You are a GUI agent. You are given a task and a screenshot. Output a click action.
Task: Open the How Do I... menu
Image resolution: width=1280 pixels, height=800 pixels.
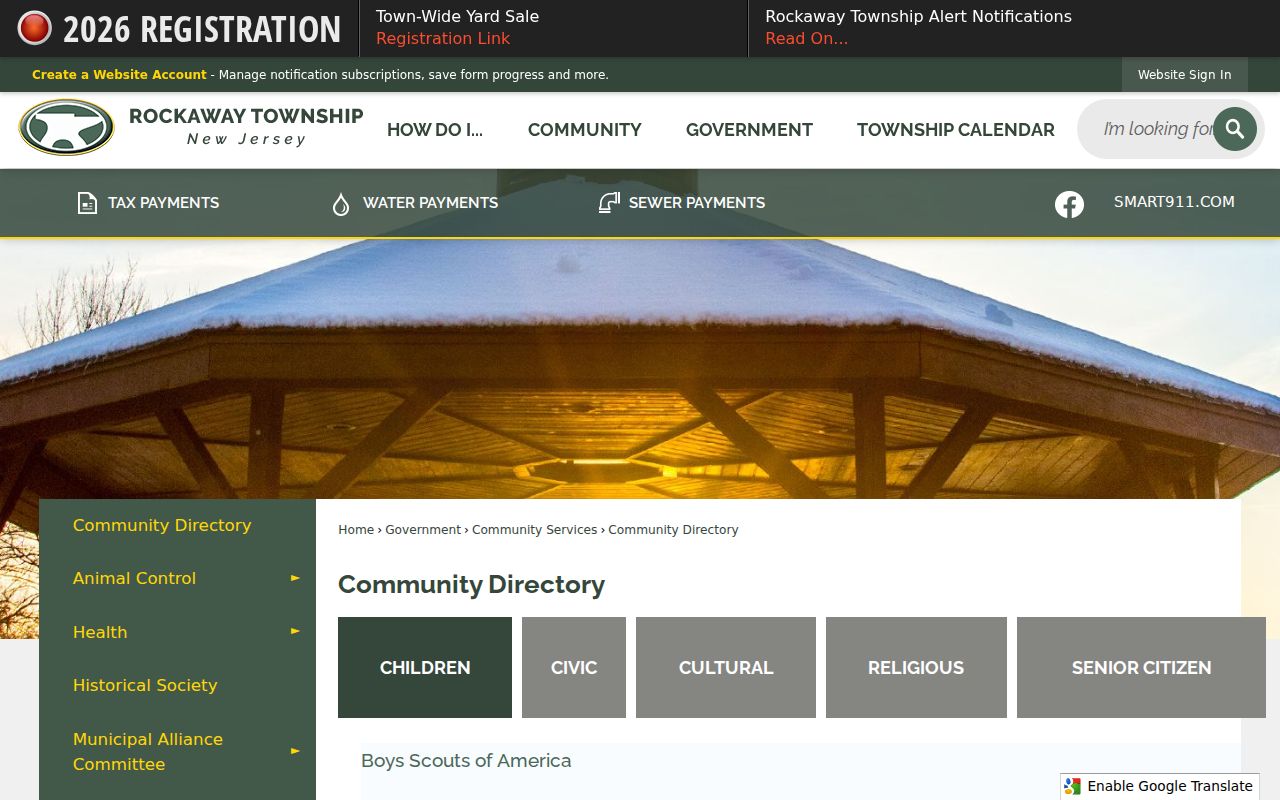click(x=435, y=130)
